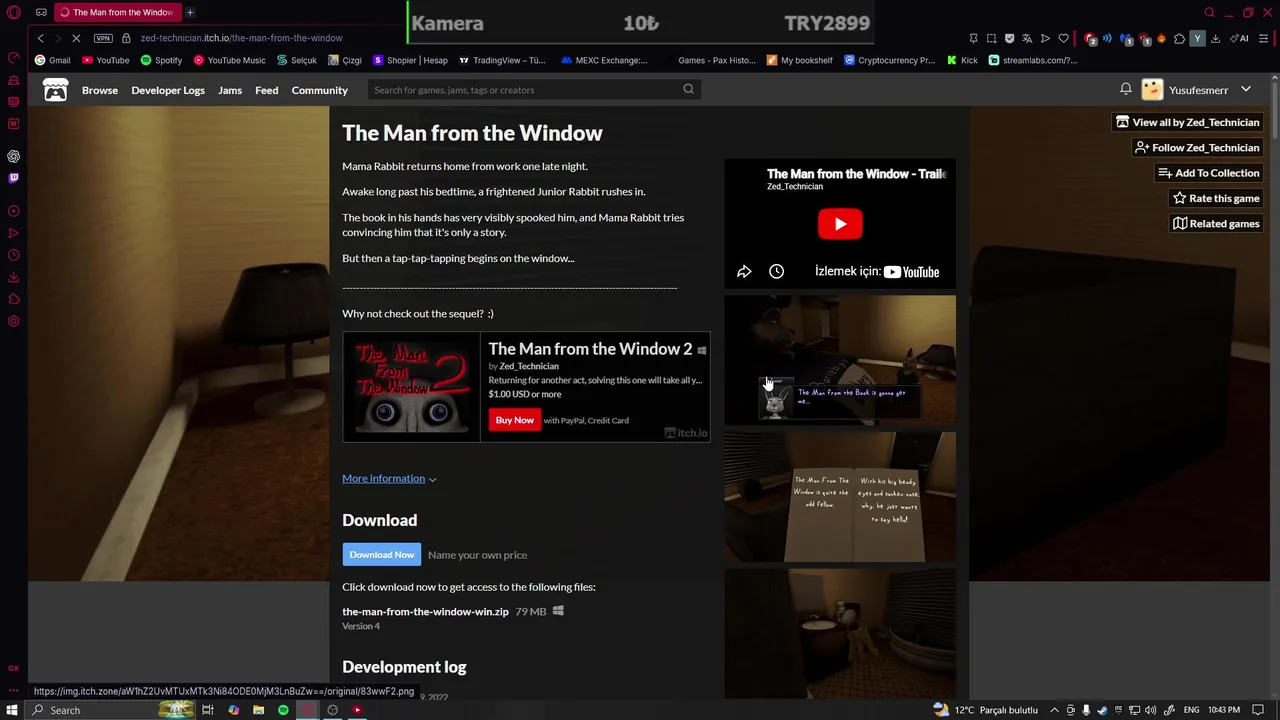Click the-man-from-the-window-win.zip filename

pos(425,611)
